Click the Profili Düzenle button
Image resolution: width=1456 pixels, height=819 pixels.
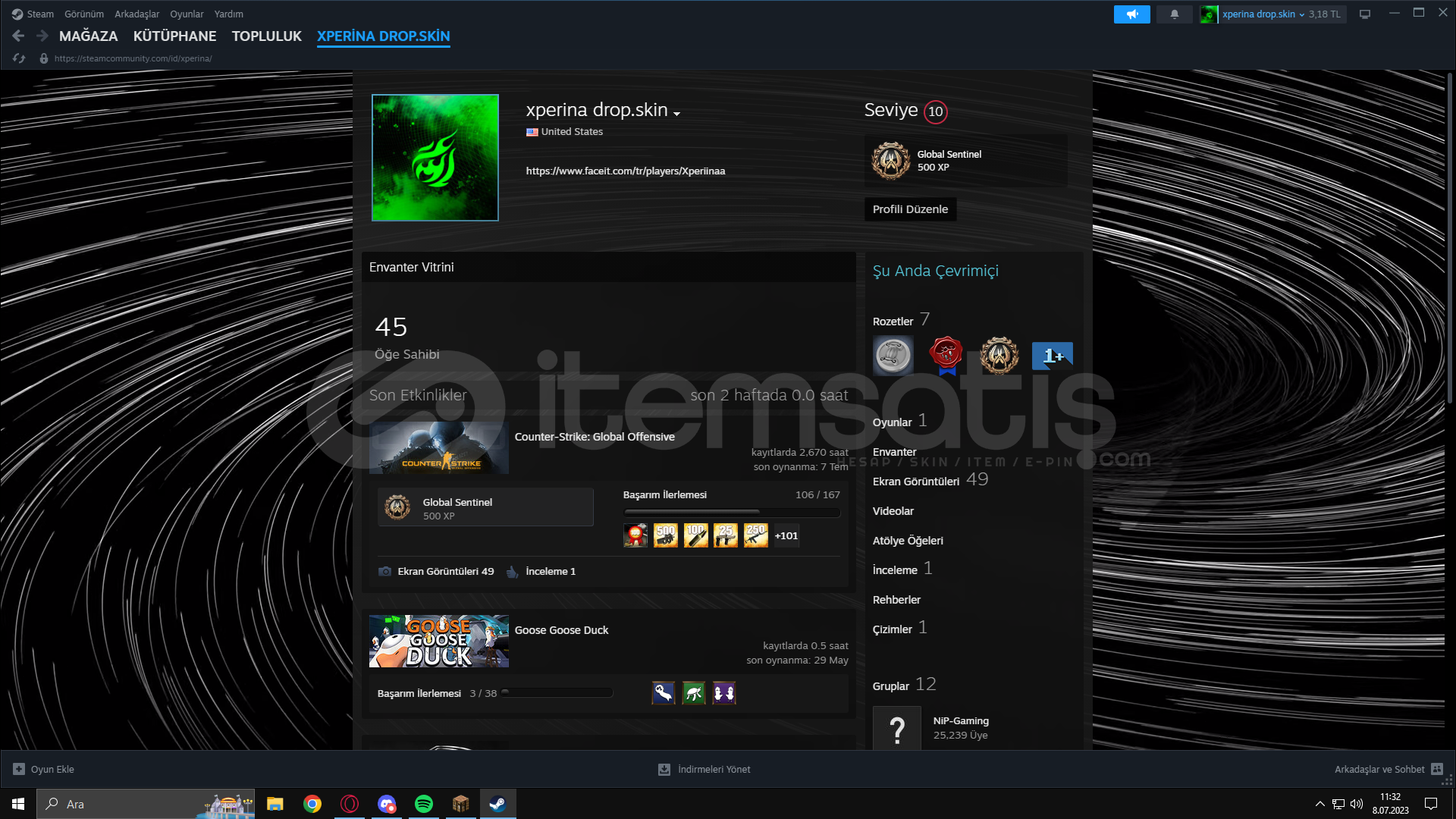[x=910, y=209]
